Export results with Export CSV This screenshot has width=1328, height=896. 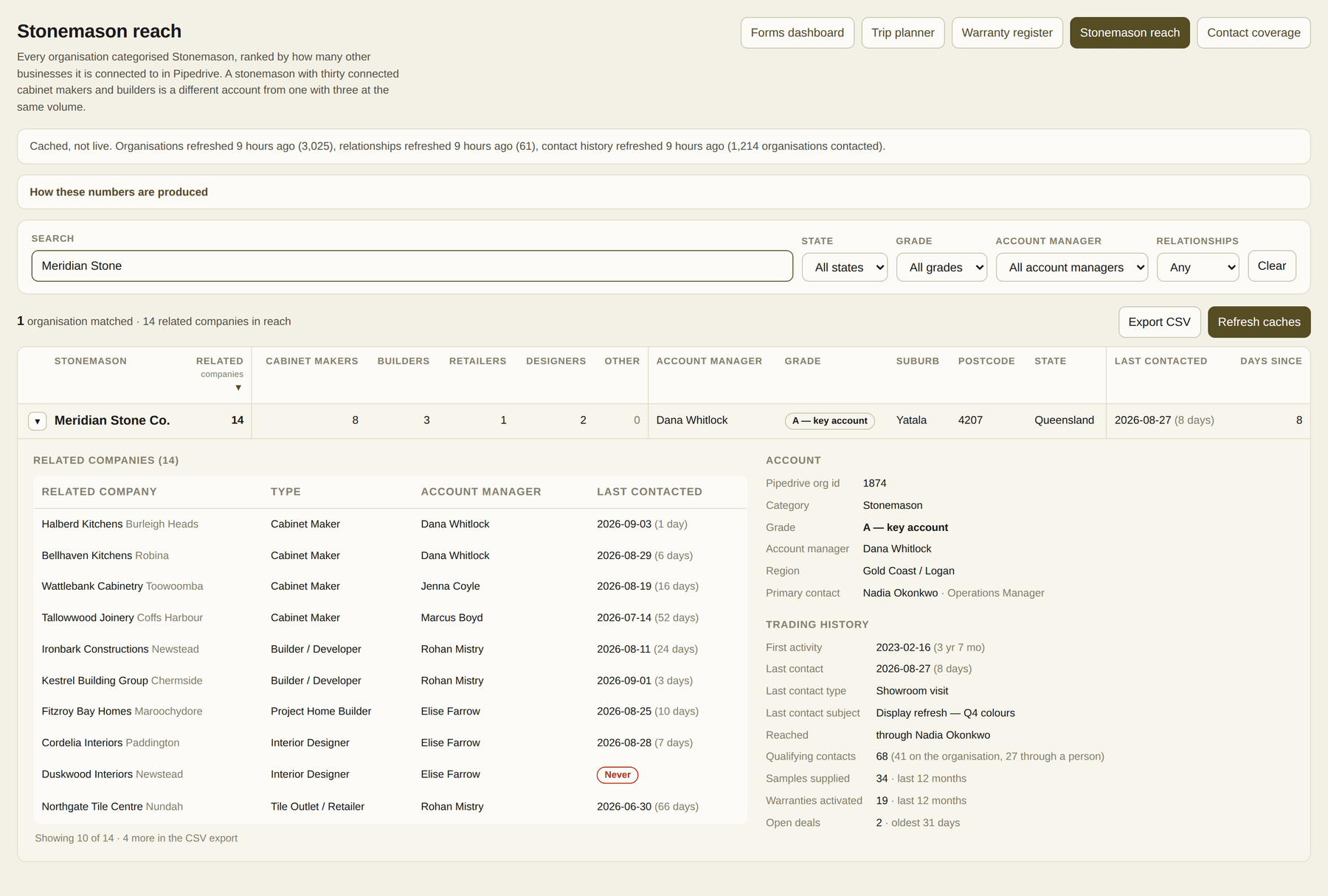[1159, 322]
